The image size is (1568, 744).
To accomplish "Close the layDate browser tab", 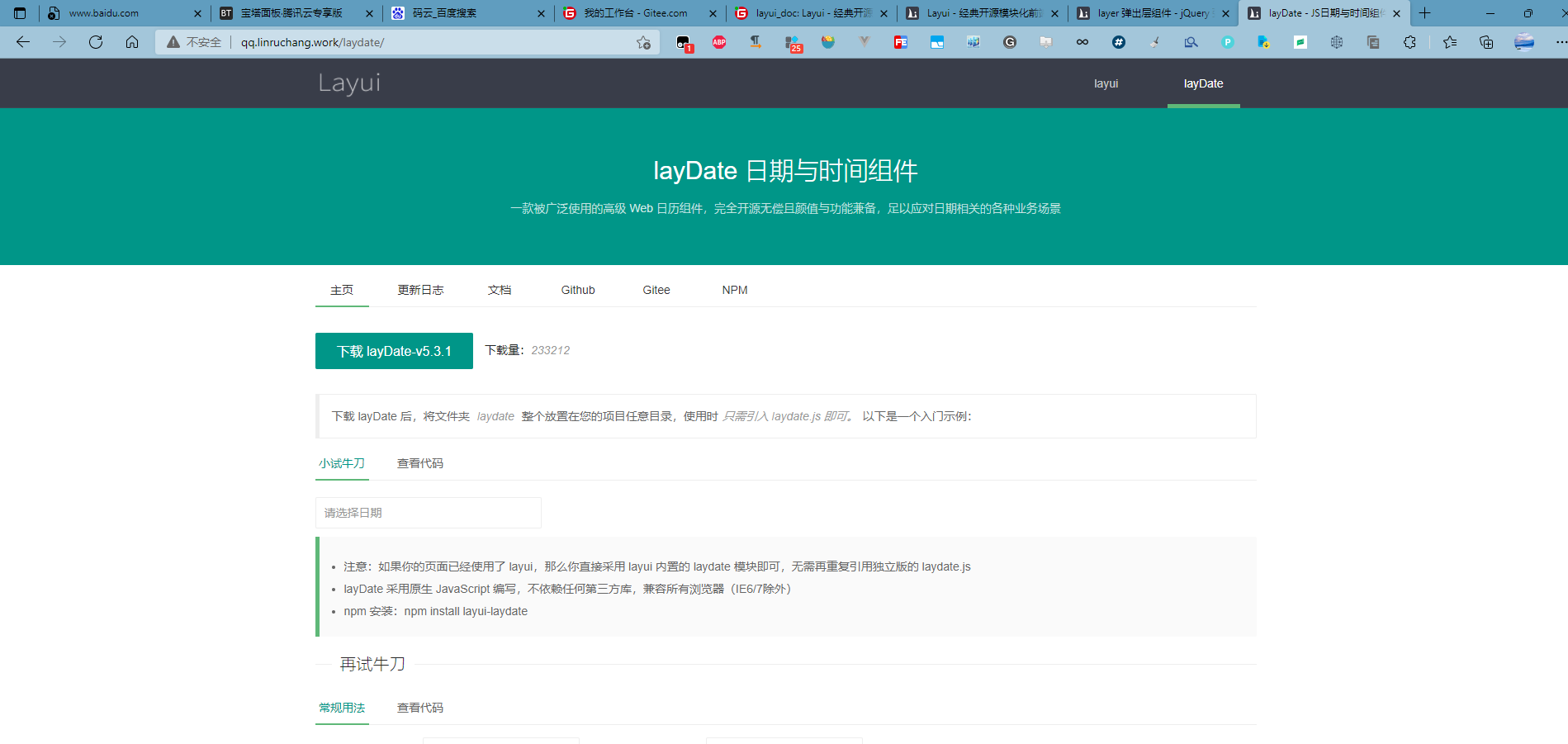I will pos(1396,13).
